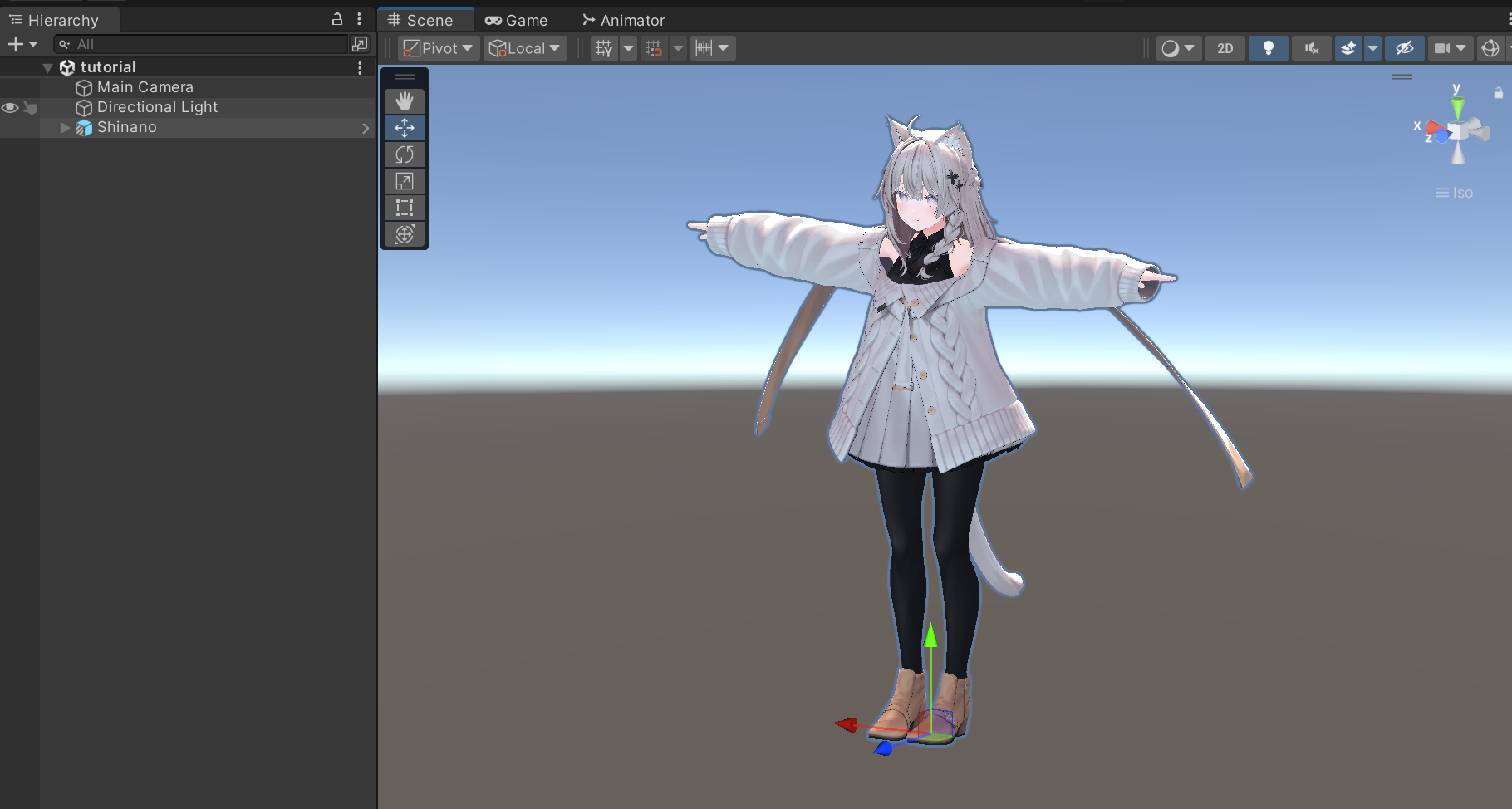Viewport: 1512px width, 809px height.
Task: Select Main Camera in hierarchy
Action: tap(145, 87)
